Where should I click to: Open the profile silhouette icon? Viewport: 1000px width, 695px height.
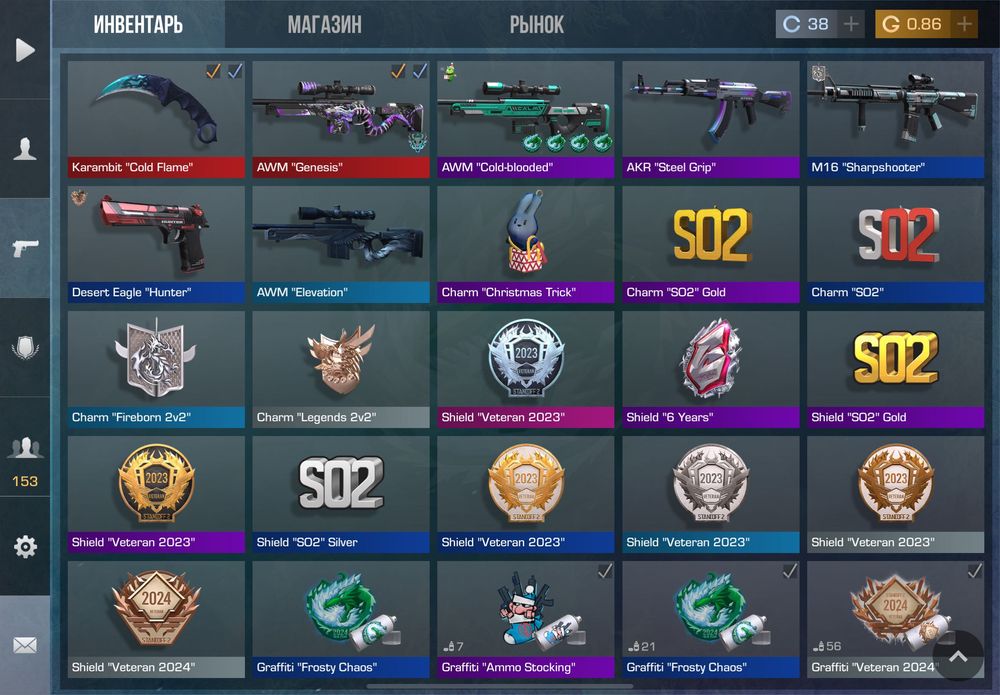25,149
